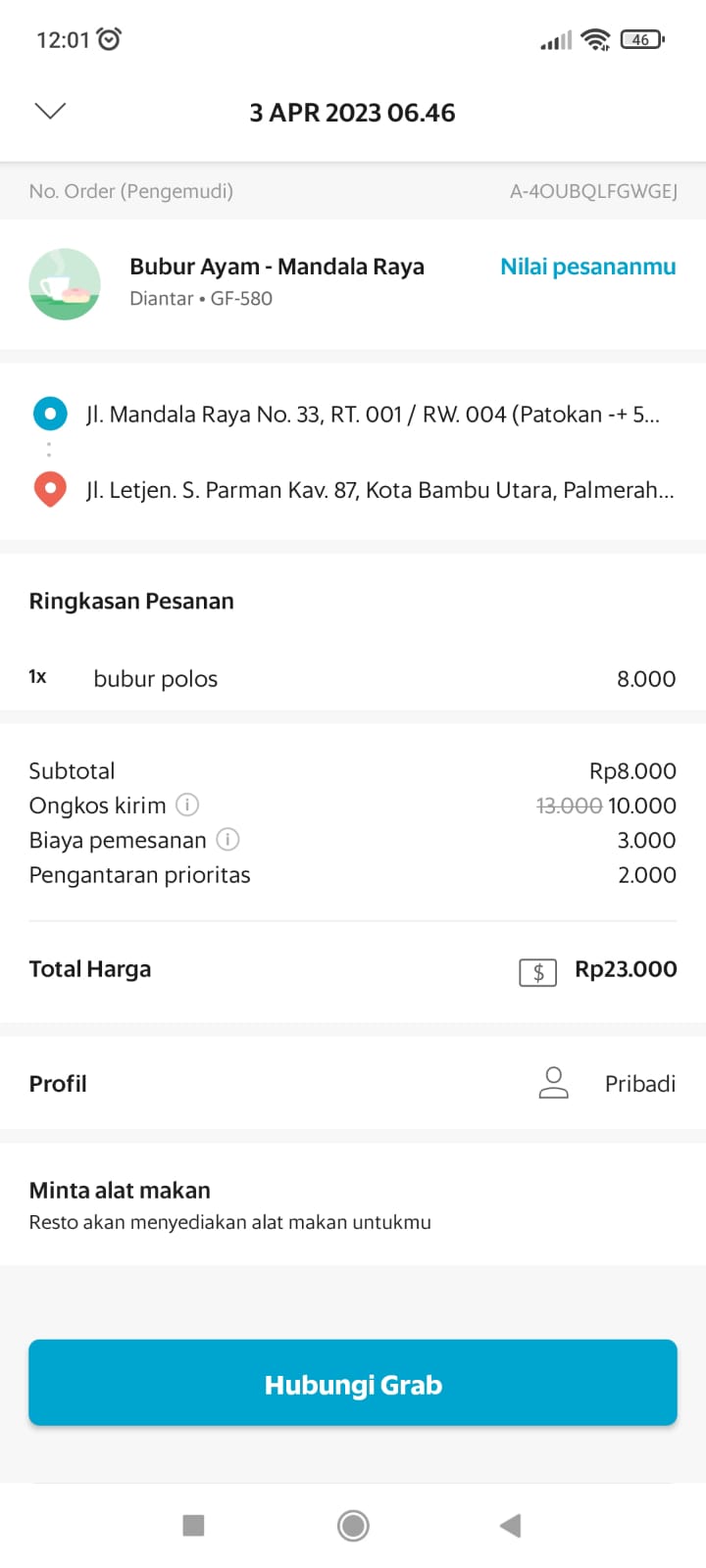Viewport: 706px width, 1568px height.
Task: Tap the Pribadi profile person icon
Action: 553,1083
